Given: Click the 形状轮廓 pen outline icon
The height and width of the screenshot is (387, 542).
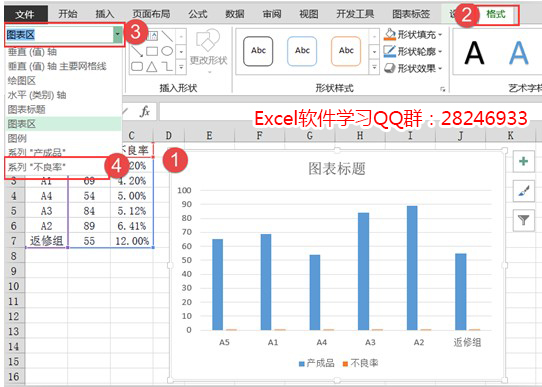Looking at the screenshot, I should tap(390, 51).
